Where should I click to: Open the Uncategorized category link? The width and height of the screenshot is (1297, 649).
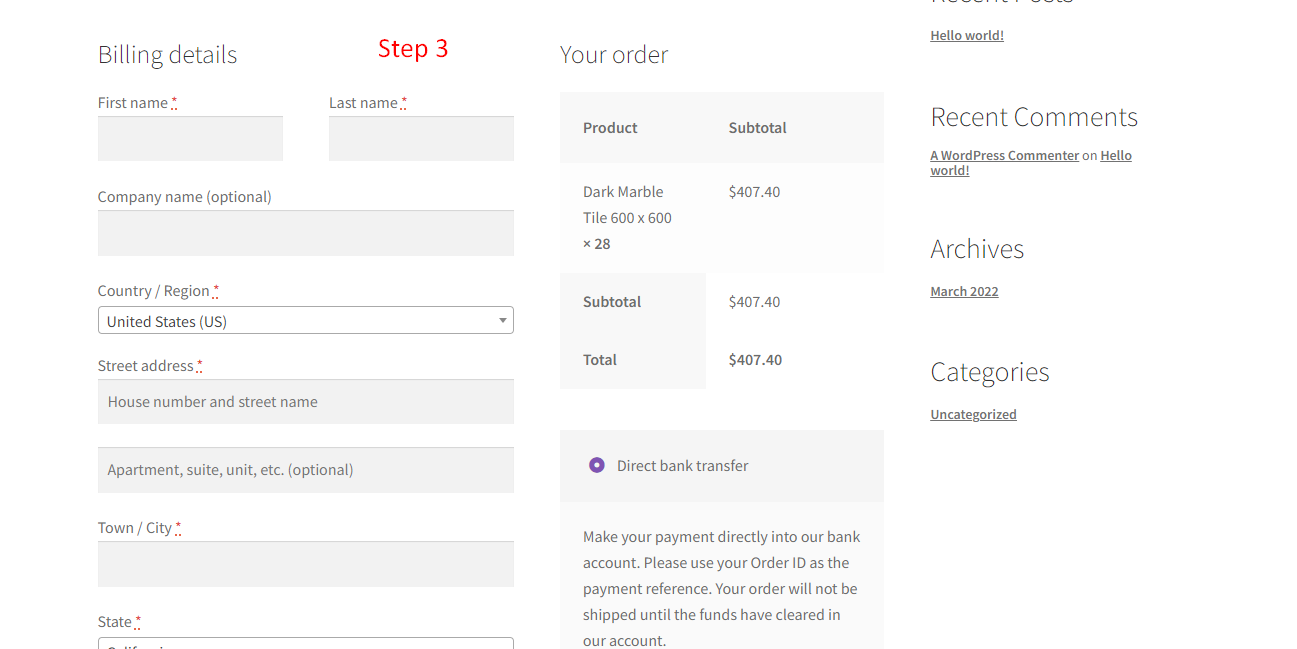tap(973, 414)
